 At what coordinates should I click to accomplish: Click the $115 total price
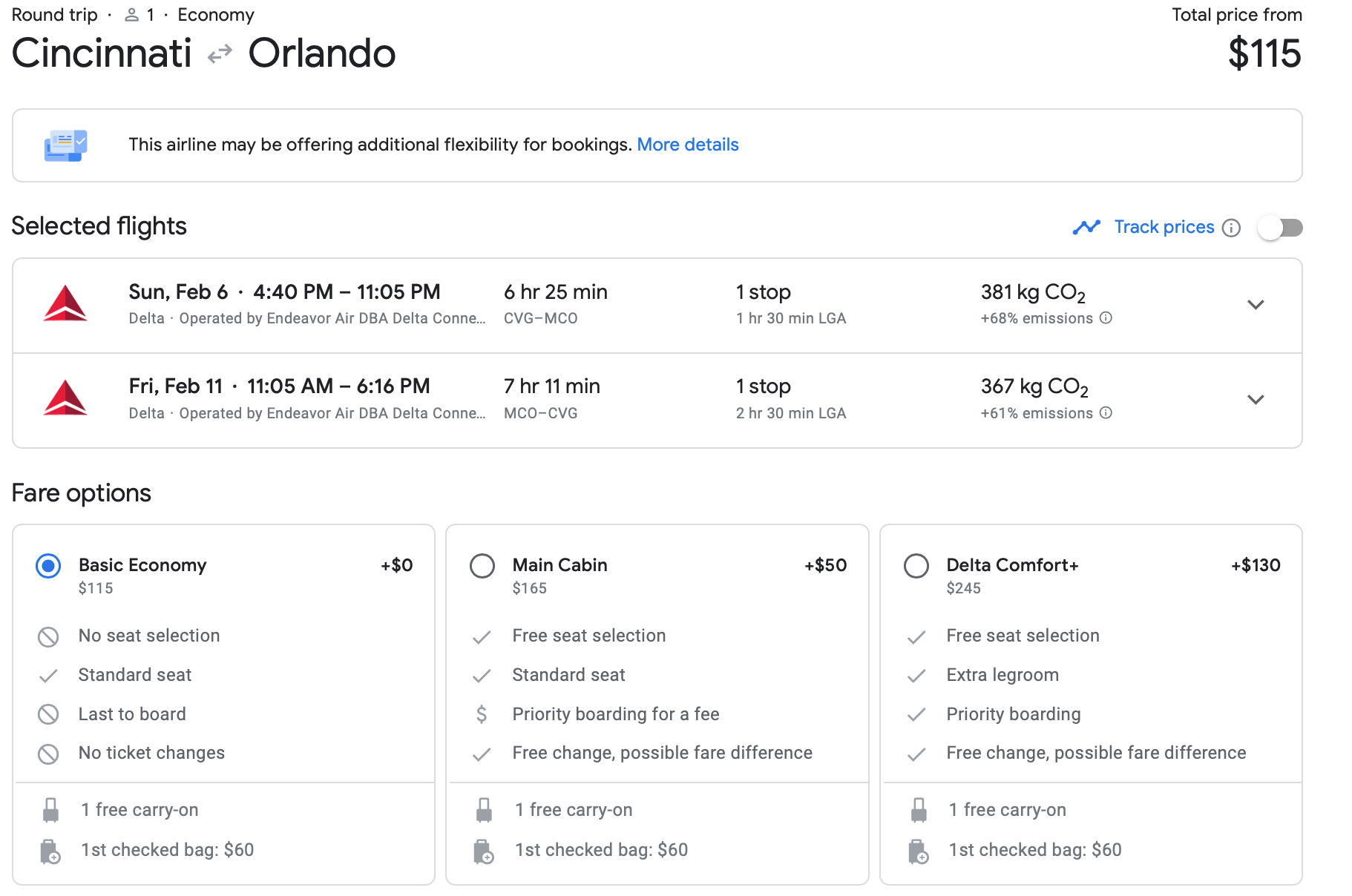(1264, 54)
